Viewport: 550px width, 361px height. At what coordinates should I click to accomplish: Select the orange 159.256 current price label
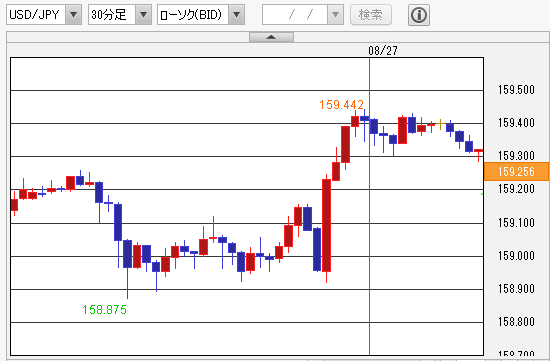(516, 172)
